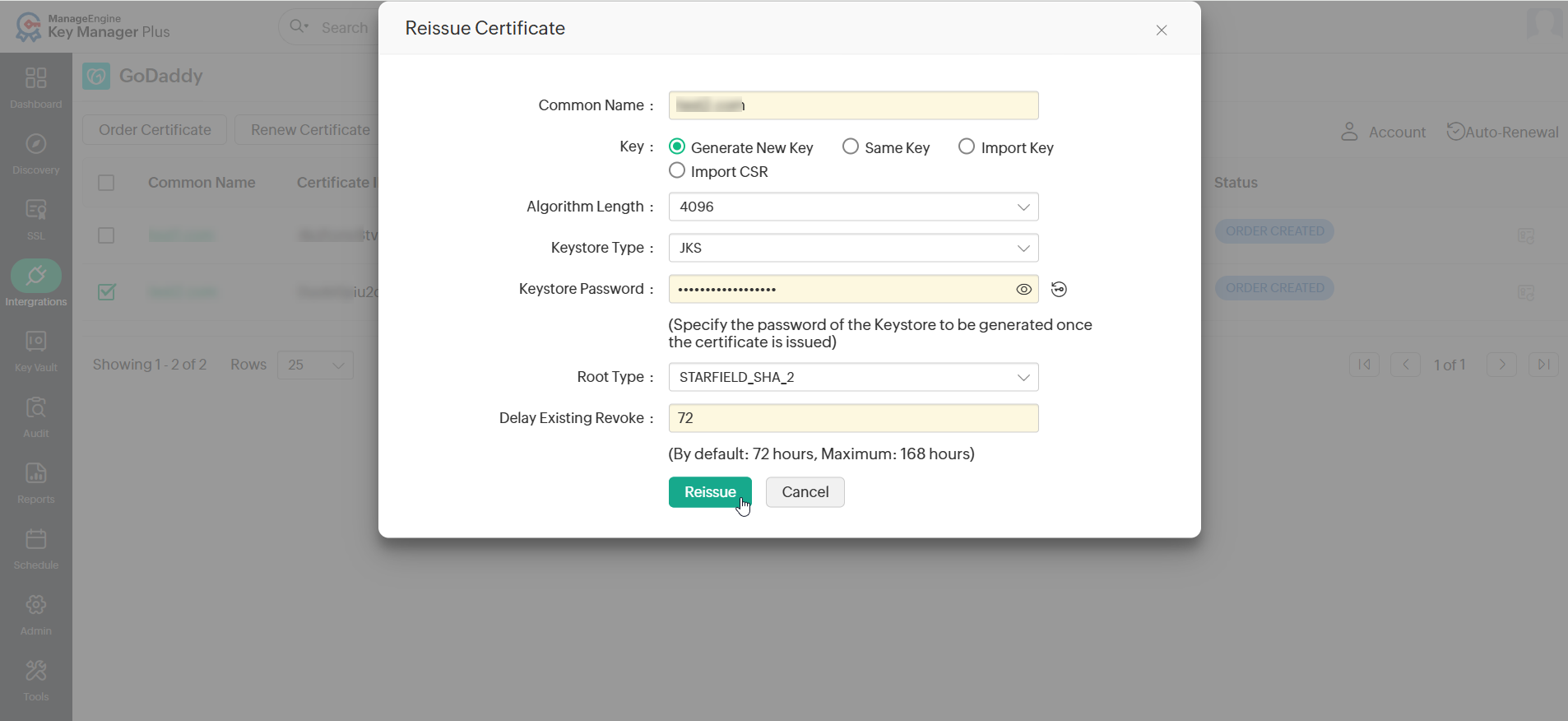Image resolution: width=1568 pixels, height=721 pixels.
Task: Click the Cancel button
Action: click(x=805, y=492)
